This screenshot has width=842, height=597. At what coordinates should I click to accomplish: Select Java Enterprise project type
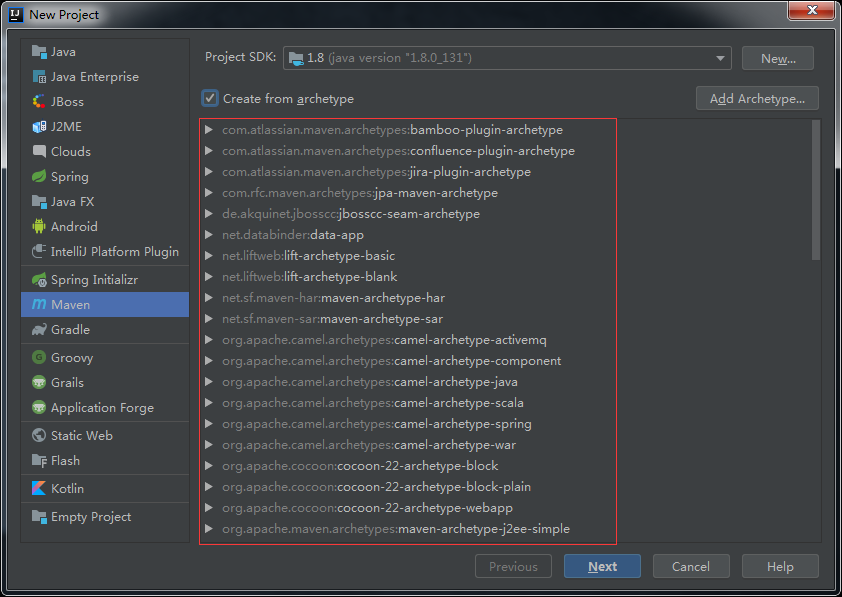(105, 77)
